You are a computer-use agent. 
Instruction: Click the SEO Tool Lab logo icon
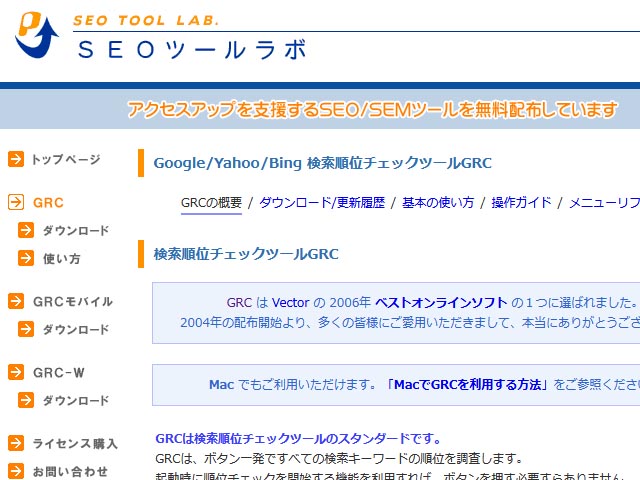point(37,35)
